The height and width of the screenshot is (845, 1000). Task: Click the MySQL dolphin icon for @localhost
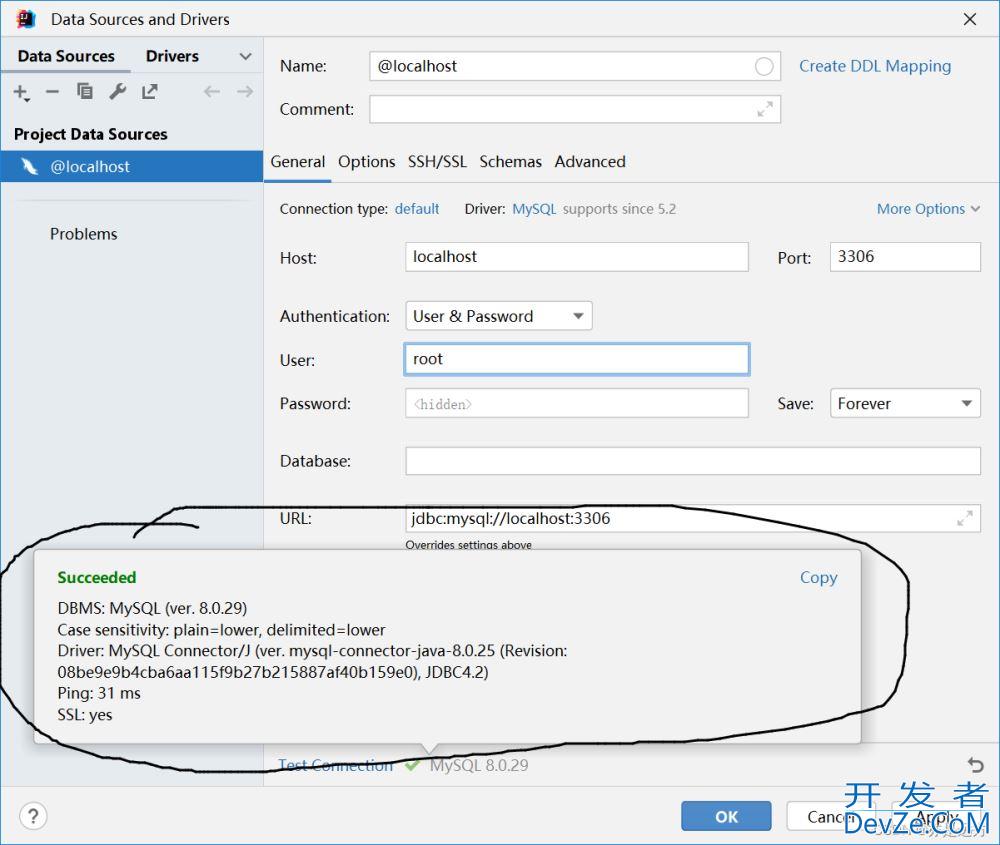(29, 166)
